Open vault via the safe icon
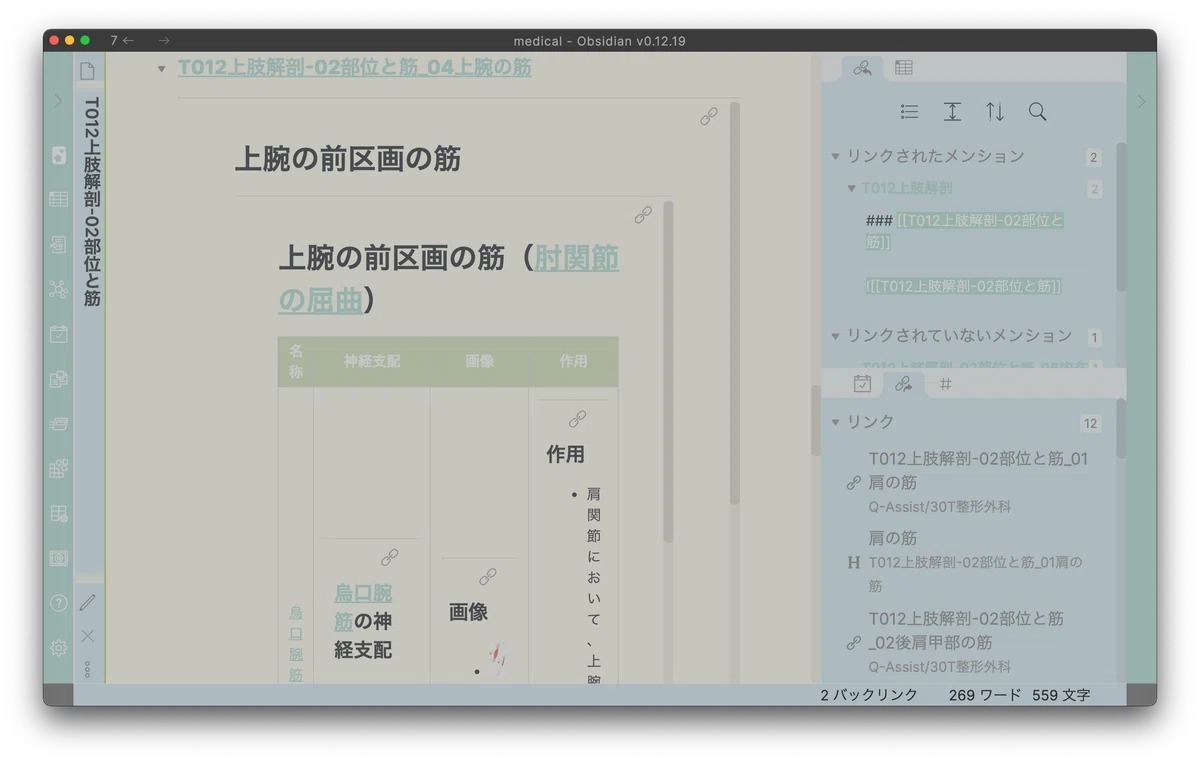Image resolution: width=1200 pixels, height=763 pixels. [x=58, y=558]
